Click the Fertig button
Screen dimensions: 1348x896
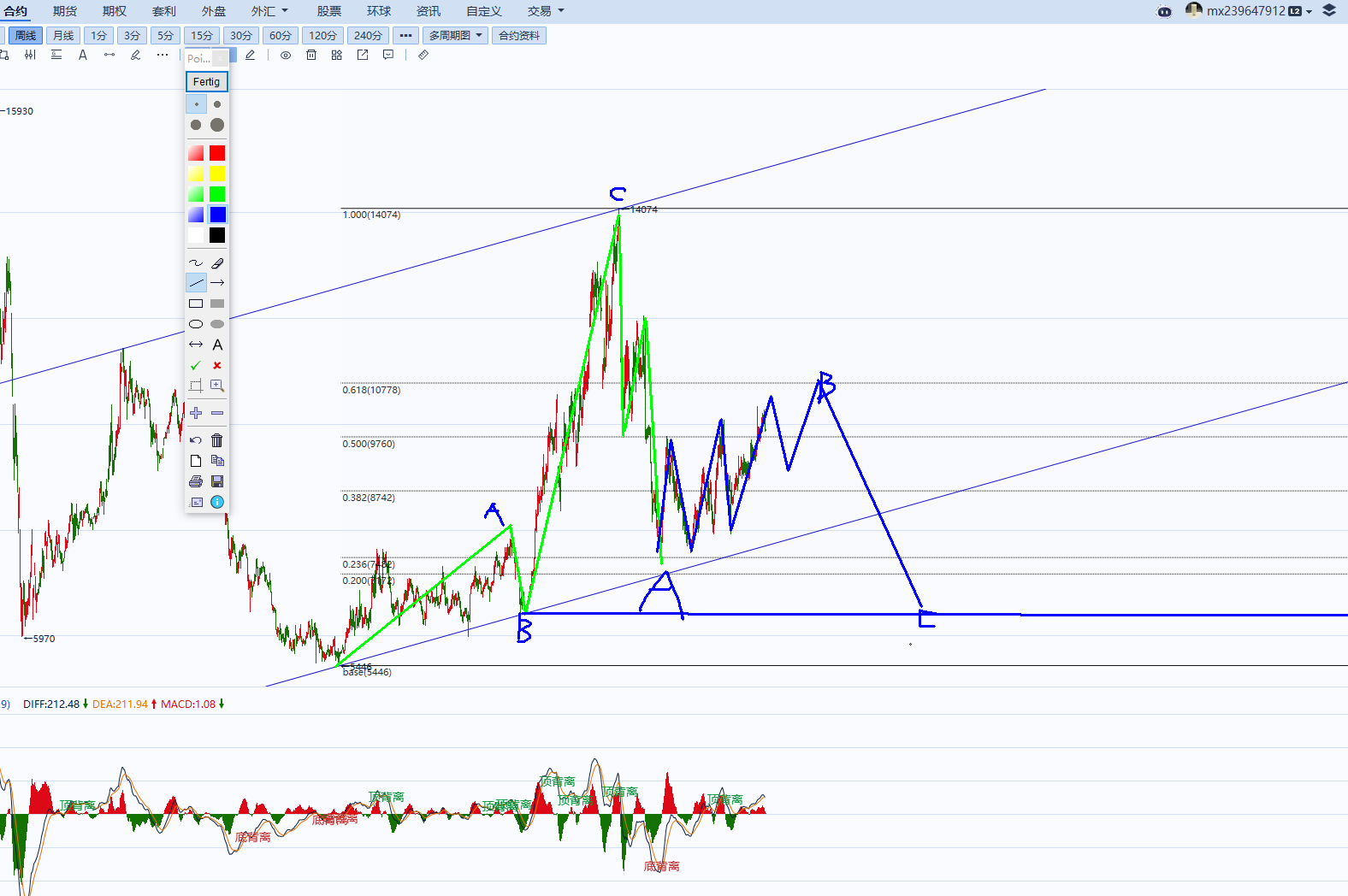pyautogui.click(x=207, y=81)
